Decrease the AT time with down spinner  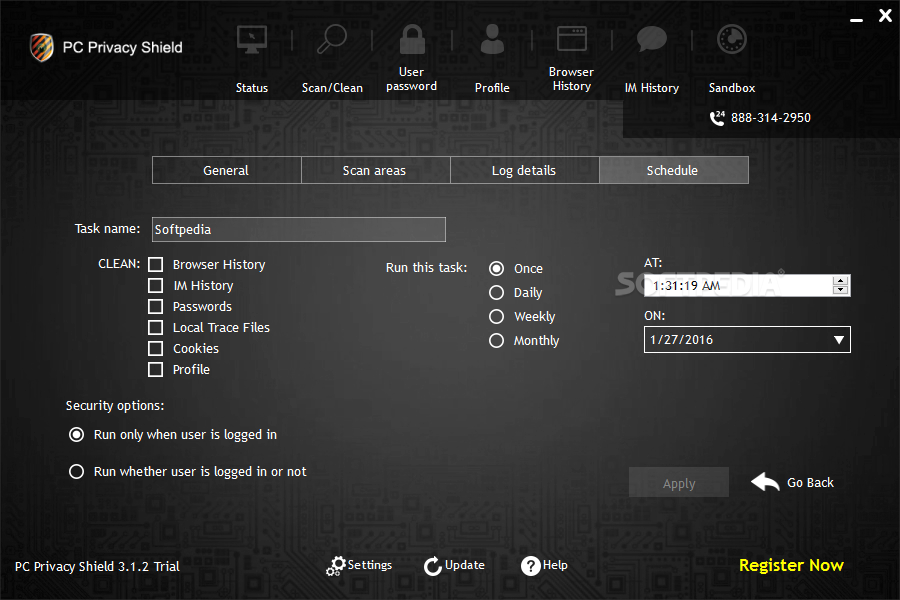point(840,290)
